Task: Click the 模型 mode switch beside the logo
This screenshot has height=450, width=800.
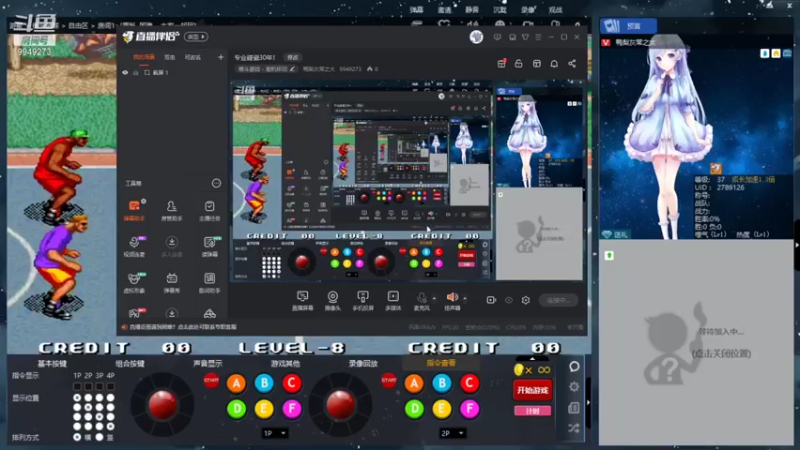Action: tap(196, 37)
